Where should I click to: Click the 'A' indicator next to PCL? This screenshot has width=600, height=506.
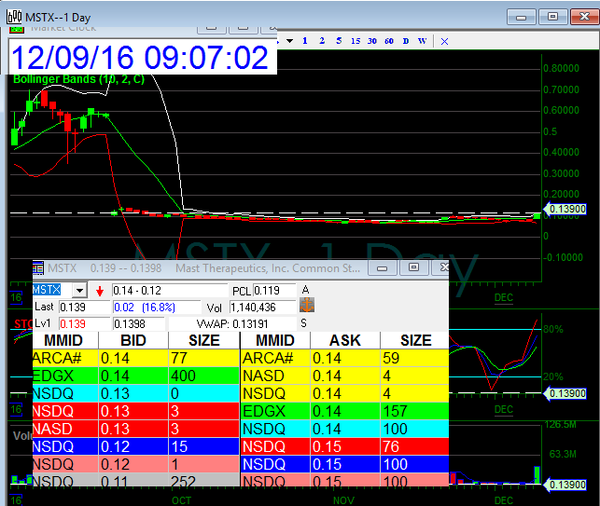point(304,290)
